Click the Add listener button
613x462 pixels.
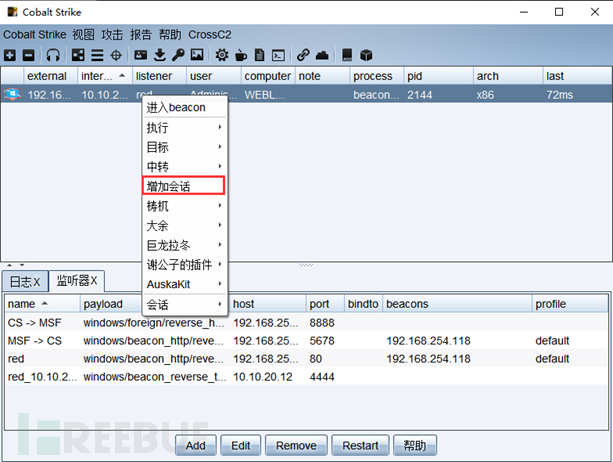pyautogui.click(x=195, y=445)
